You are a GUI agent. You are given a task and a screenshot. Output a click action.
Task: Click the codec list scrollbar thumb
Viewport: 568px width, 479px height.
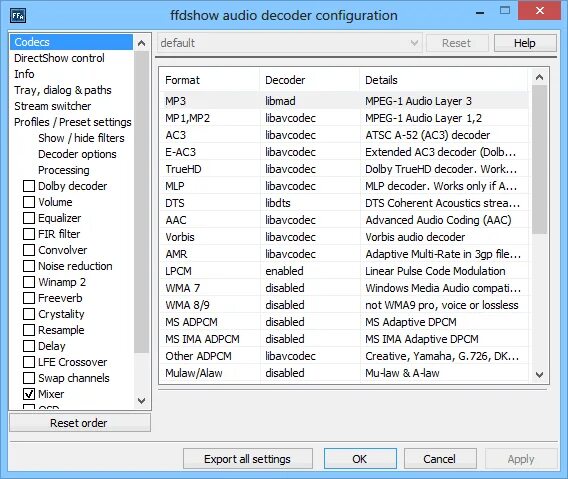(x=539, y=159)
